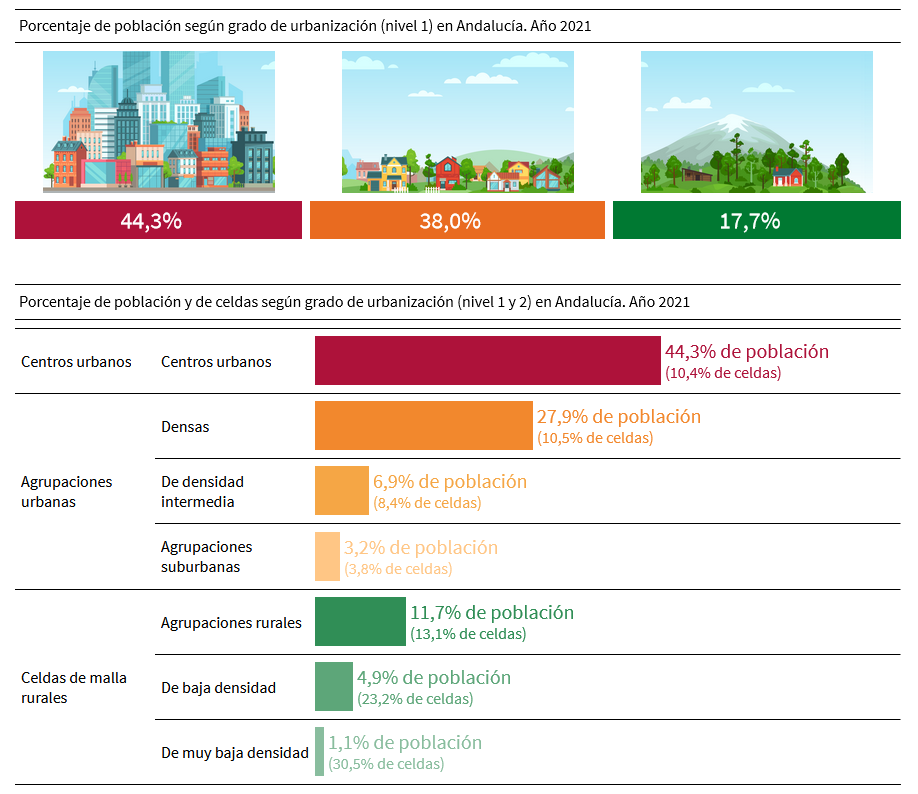Click the mountain countryside illustration

[x=756, y=122]
